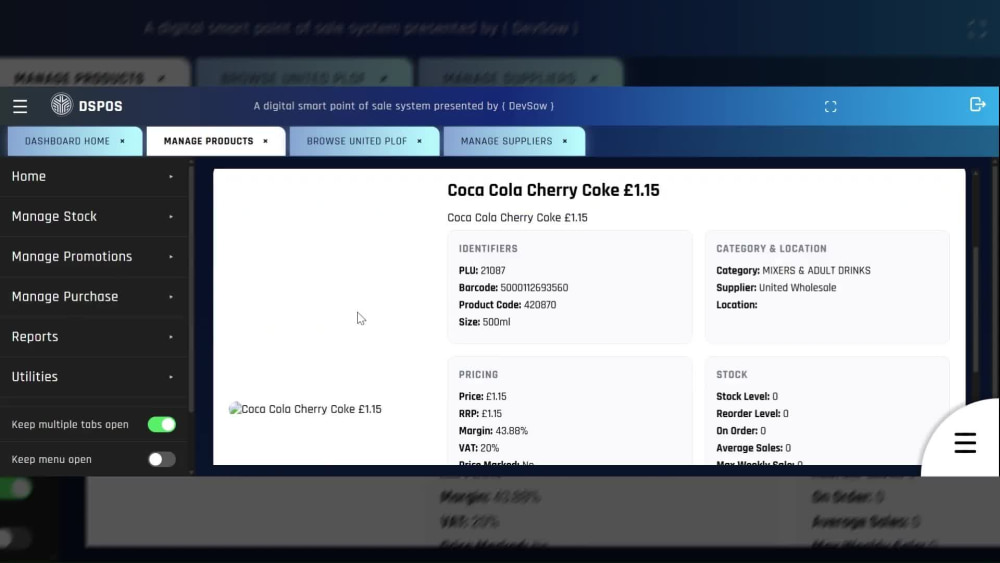Viewport: 1000px width, 563px height.
Task: Open the hamburger menu in header
Action: point(20,106)
